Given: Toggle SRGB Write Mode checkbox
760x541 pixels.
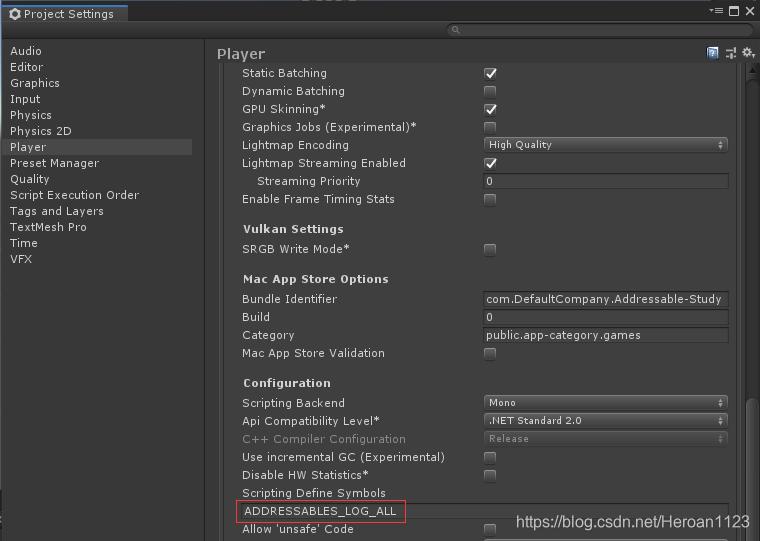Looking at the screenshot, I should 490,250.
